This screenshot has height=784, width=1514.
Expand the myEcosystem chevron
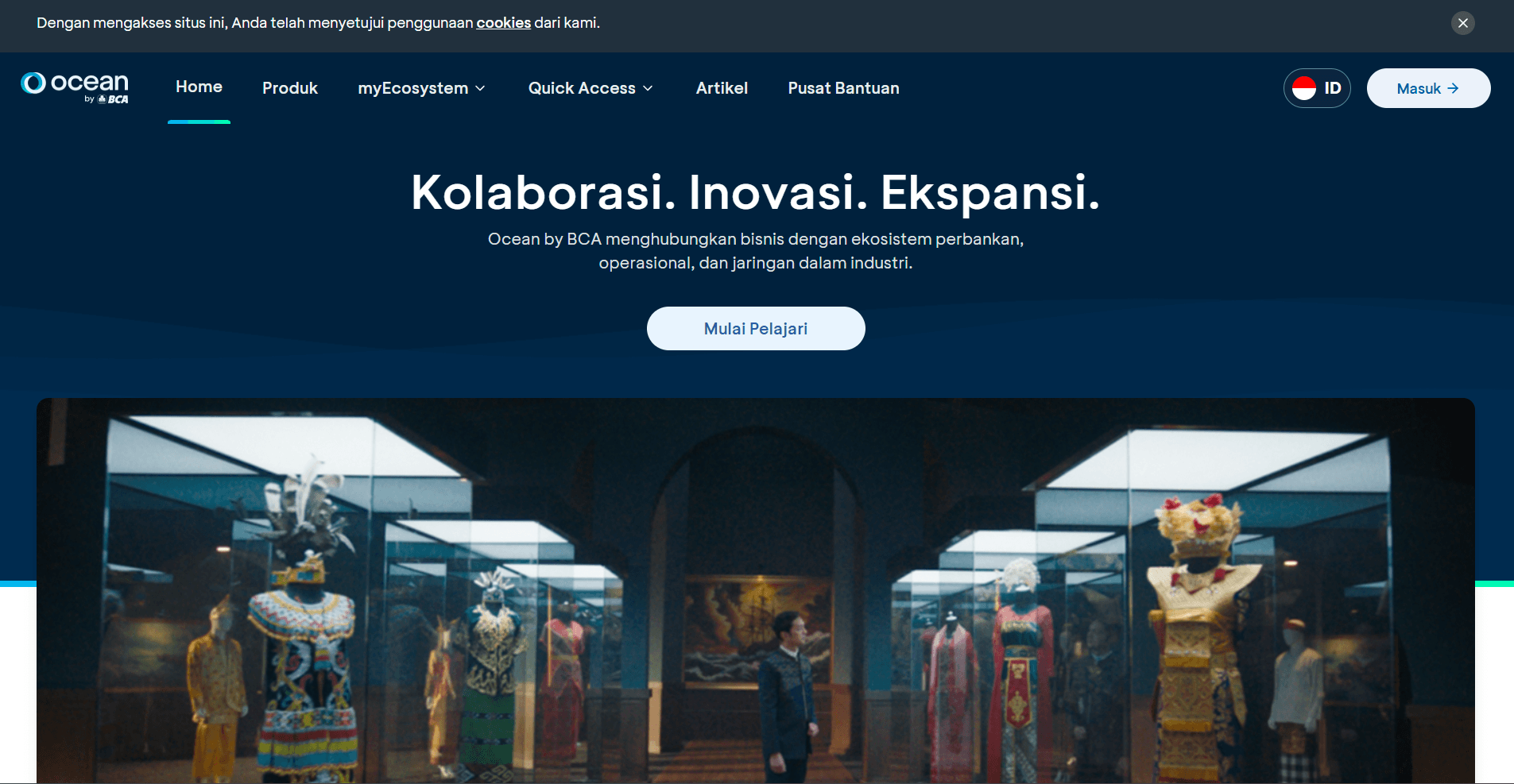pyautogui.click(x=480, y=88)
